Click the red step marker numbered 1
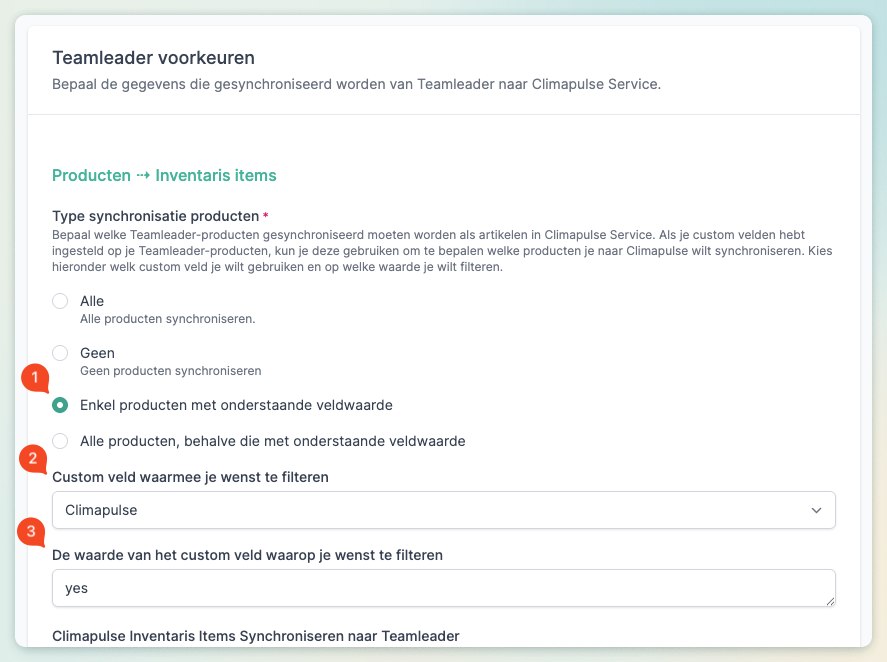Screen dimensions: 887x662 click(35, 378)
